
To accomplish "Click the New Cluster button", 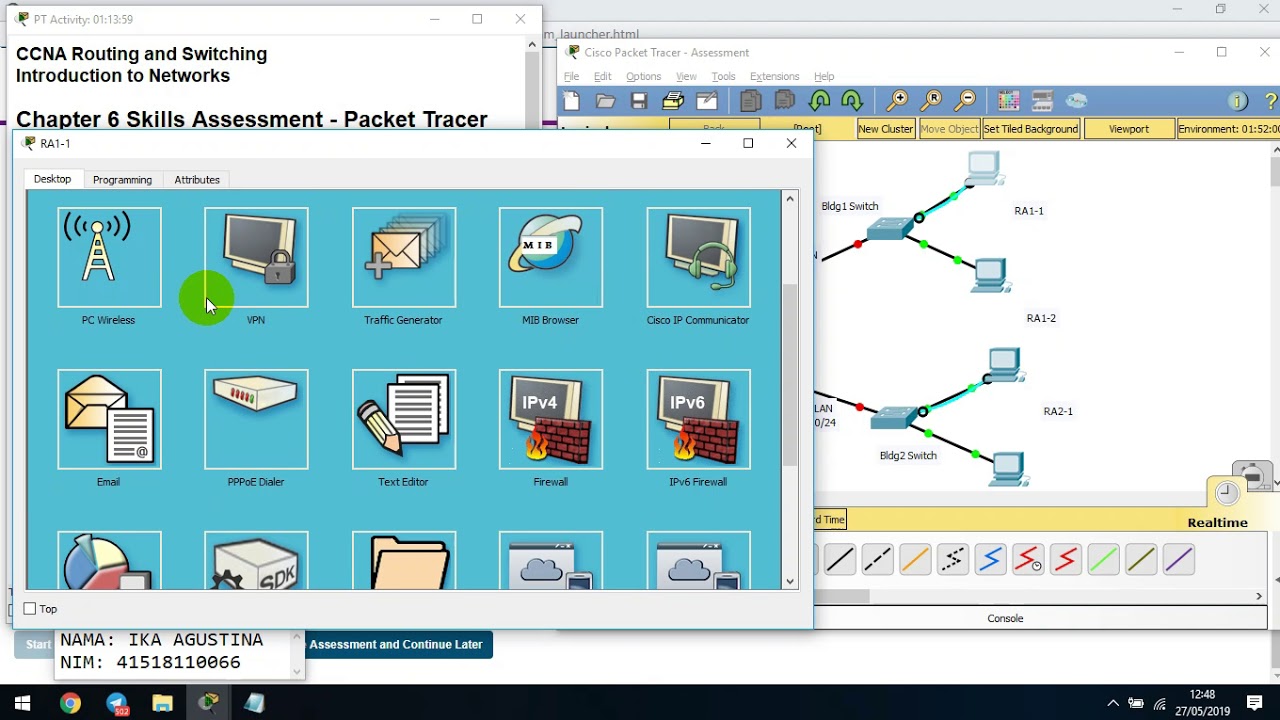I will [886, 129].
